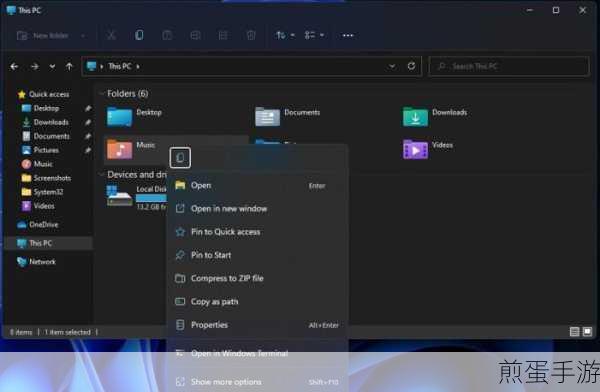Select the Desktop folder icon
This screenshot has width=600, height=392.
tap(119, 117)
